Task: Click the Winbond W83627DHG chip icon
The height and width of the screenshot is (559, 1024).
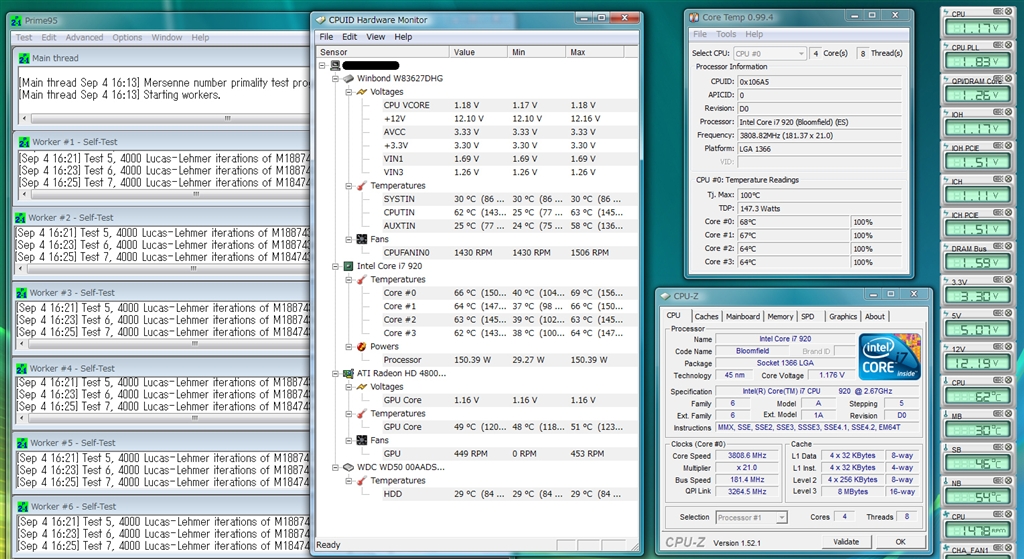Action: tap(349, 78)
